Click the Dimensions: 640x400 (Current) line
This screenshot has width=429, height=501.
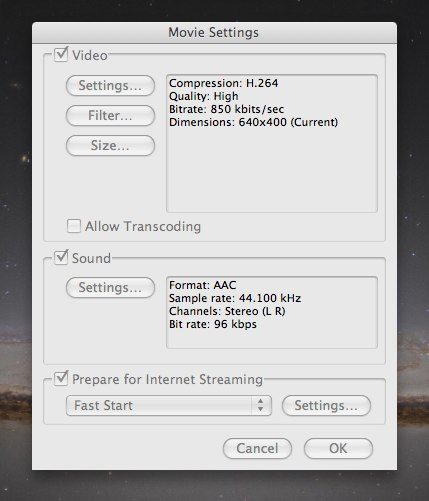(253, 122)
